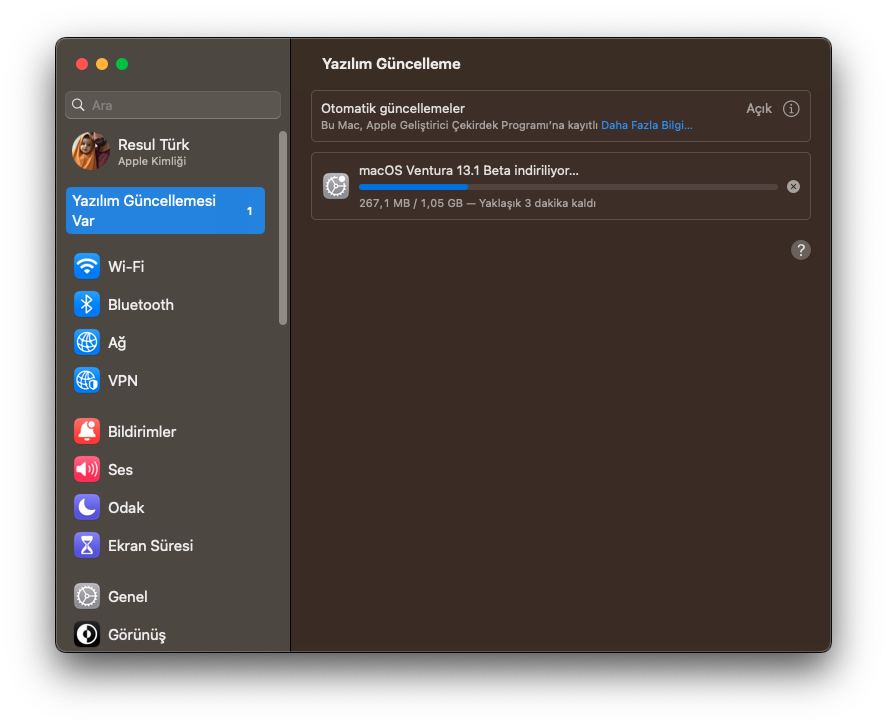
Task: Select the Ağ network globe icon
Action: 87,342
